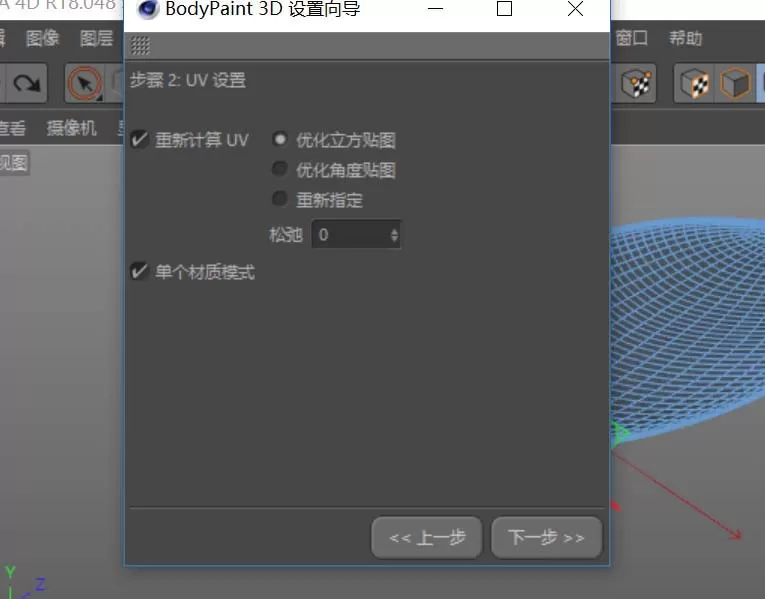
Task: Click the orange checkered cube texture icon
Action: tap(694, 83)
